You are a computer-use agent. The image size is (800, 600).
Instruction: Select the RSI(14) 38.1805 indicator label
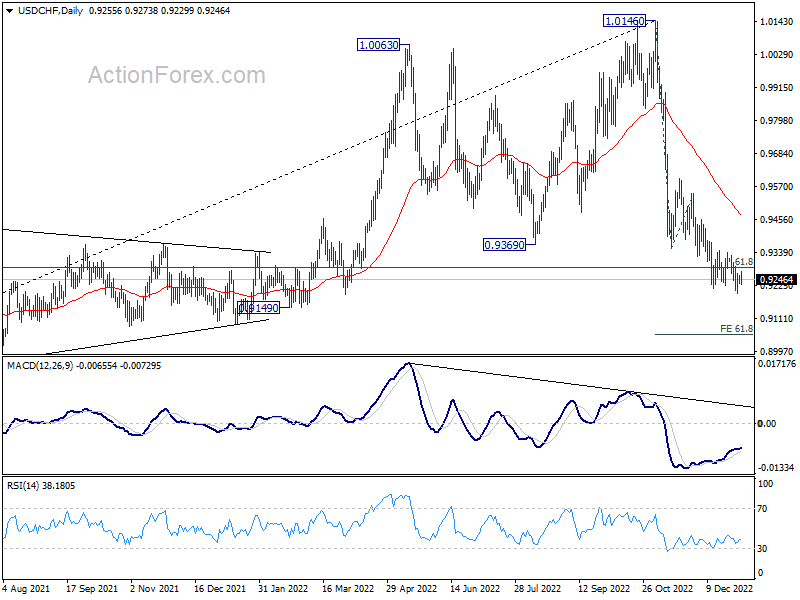(x=41, y=486)
